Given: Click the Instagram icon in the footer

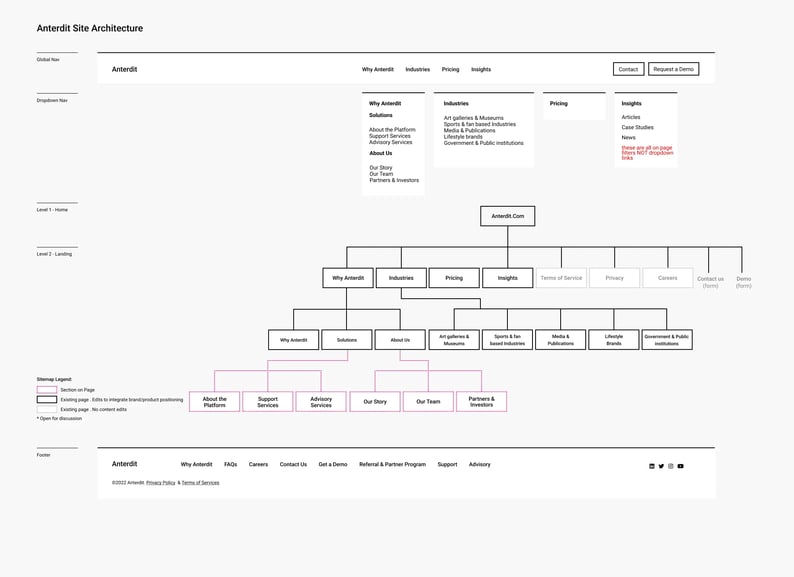Looking at the screenshot, I should 670,466.
